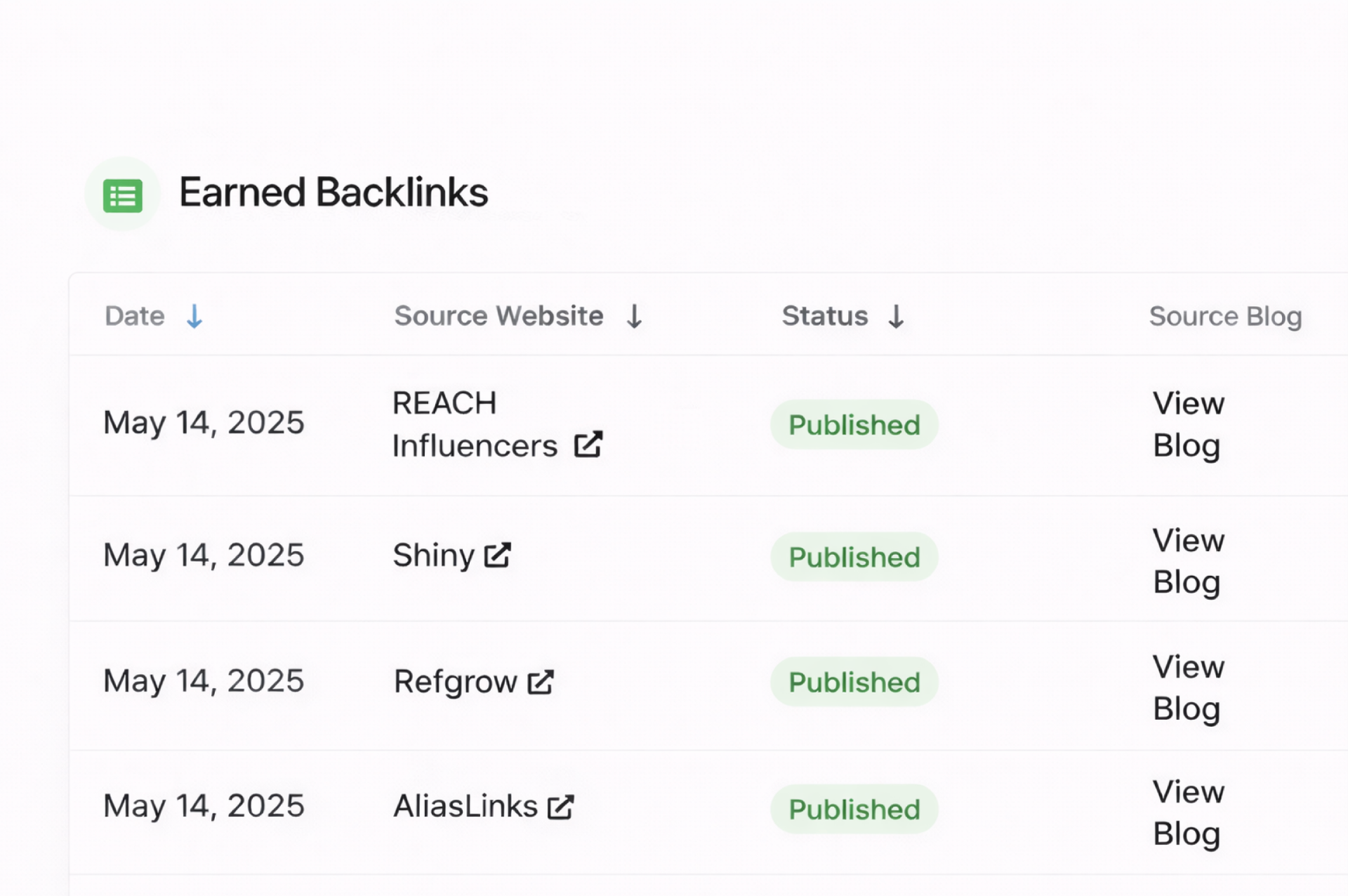This screenshot has width=1348, height=896.
Task: View Blog for the Refgrow row
Action: (x=1188, y=687)
